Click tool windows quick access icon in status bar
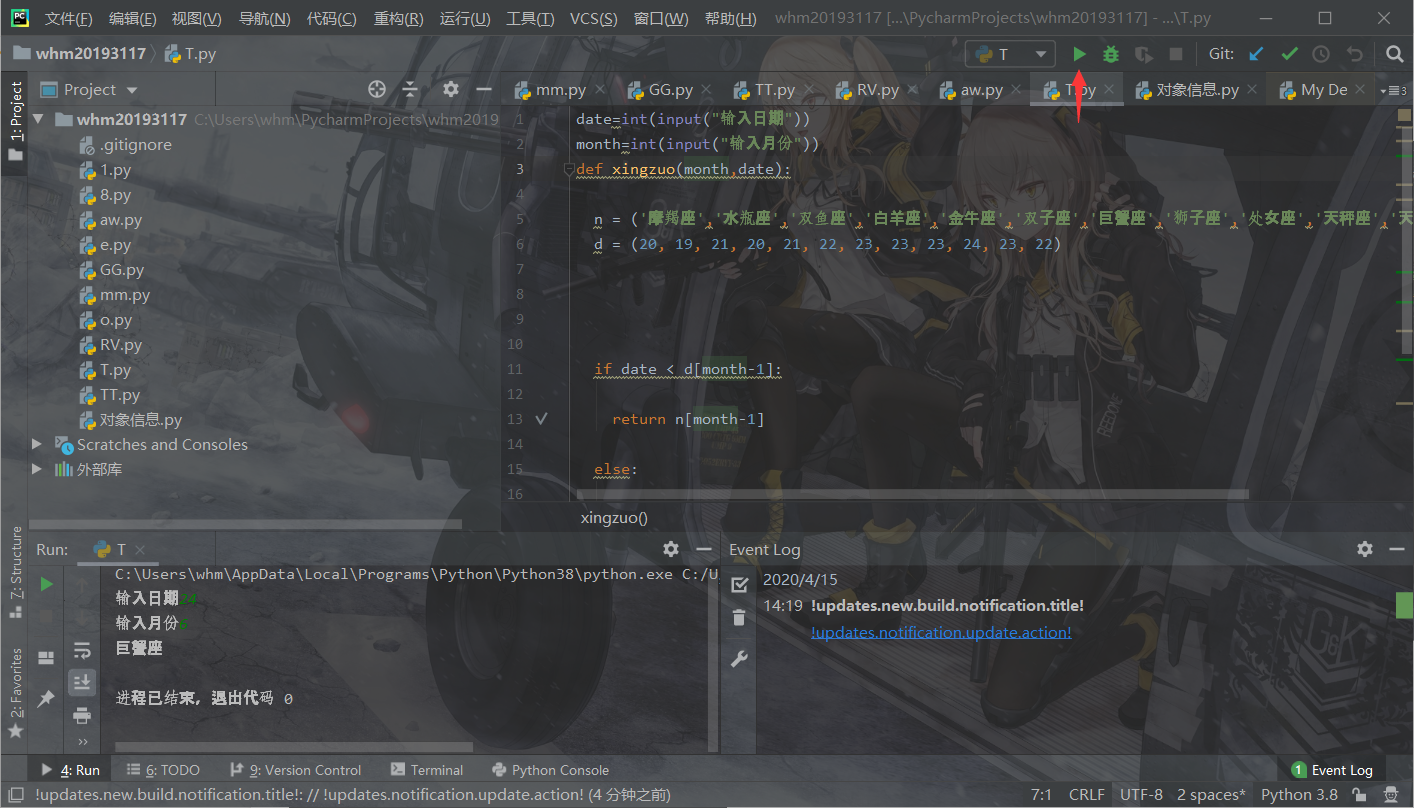This screenshot has height=808, width=1414. point(16,795)
